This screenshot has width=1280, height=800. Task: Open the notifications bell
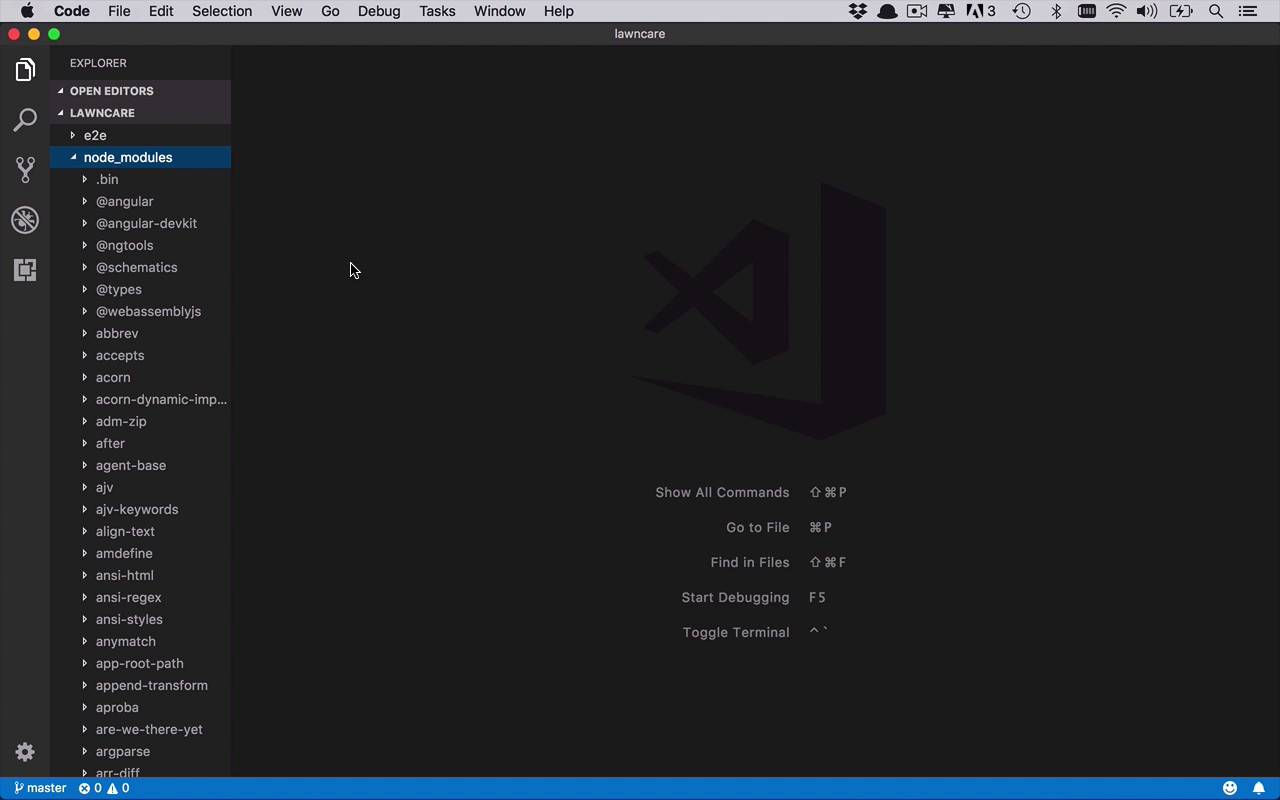coord(1259,788)
